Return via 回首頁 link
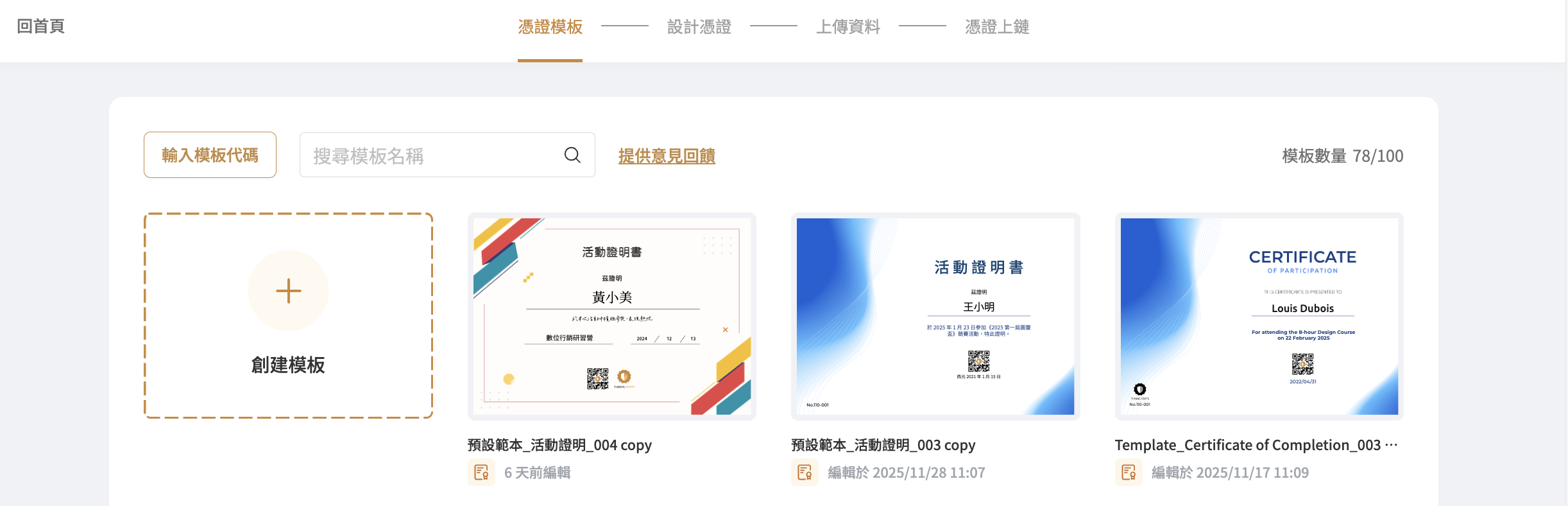 pos(40,26)
